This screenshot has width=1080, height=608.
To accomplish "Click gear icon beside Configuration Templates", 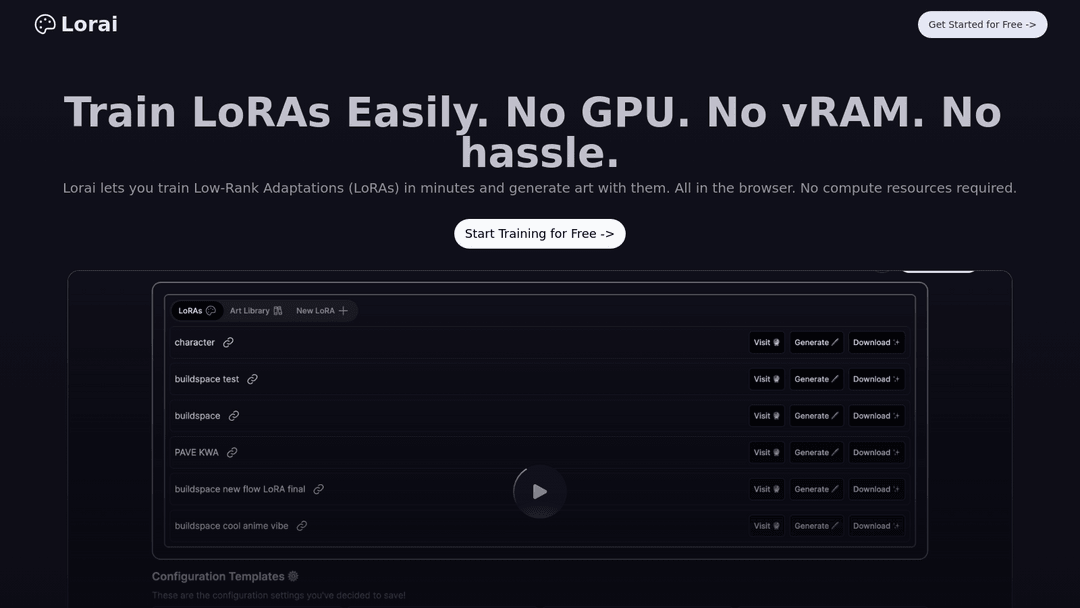I will (293, 576).
